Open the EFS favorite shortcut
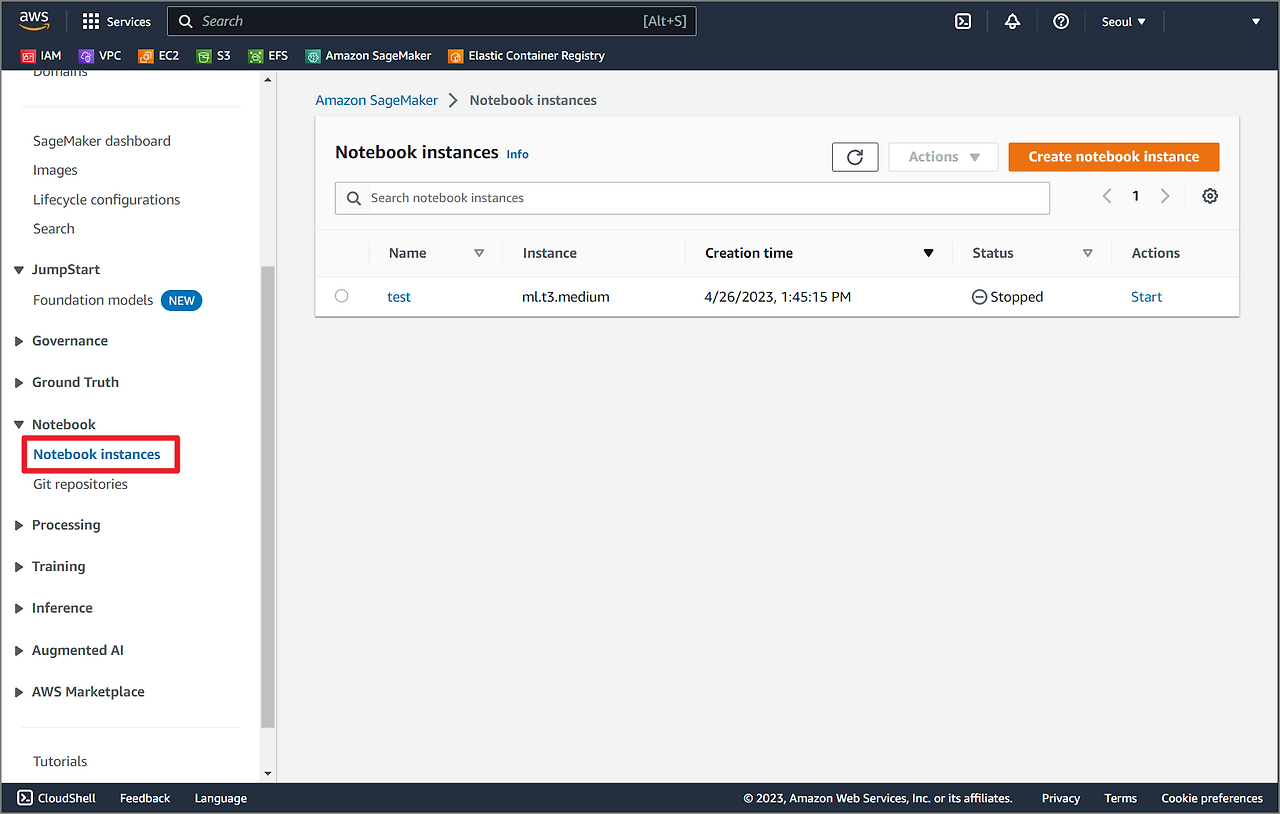This screenshot has width=1280, height=814. [268, 55]
